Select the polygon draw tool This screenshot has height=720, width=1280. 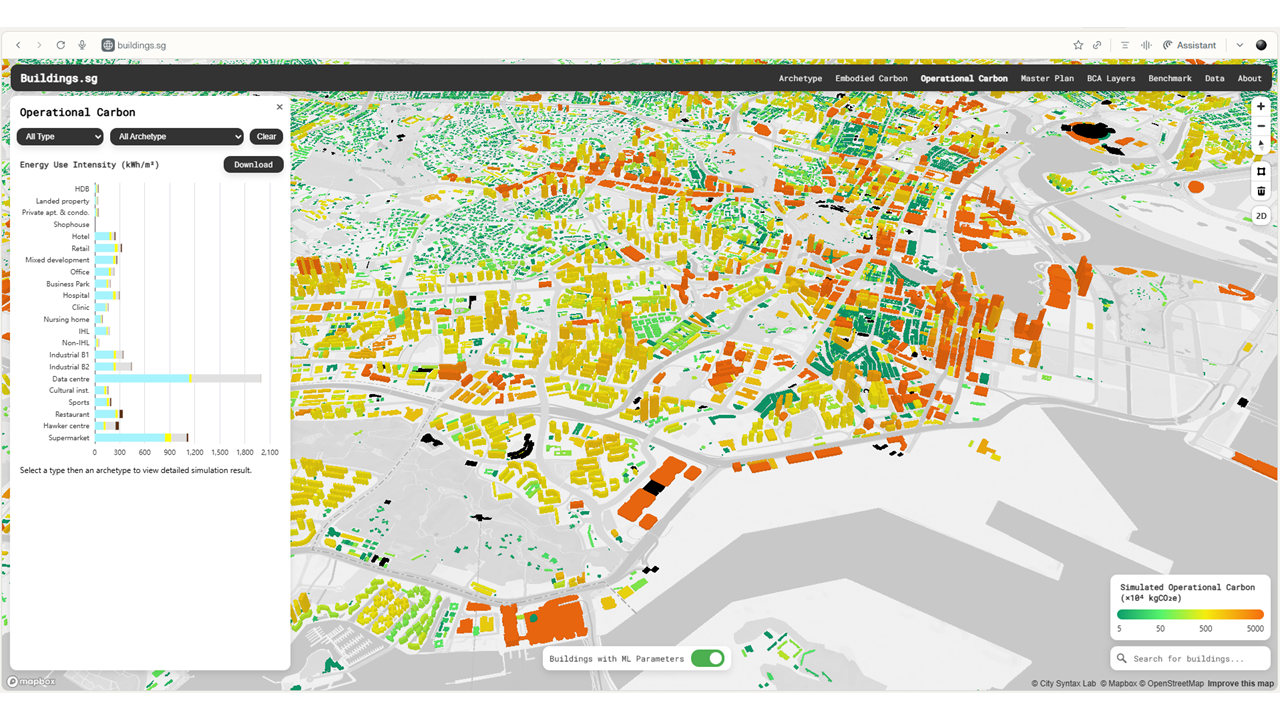click(1261, 171)
